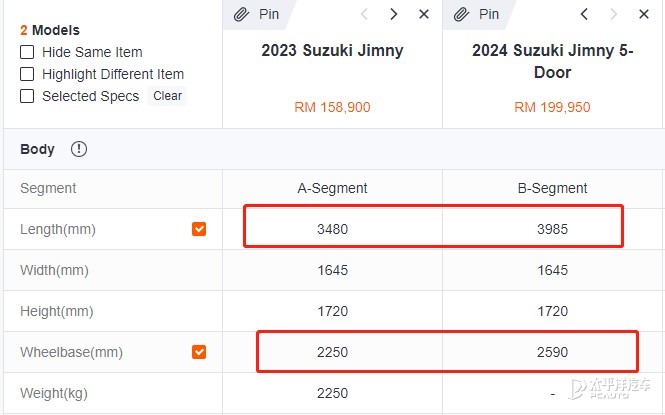This screenshot has height=415, width=665.
Task: Open the 2024 Suzuki Jimny 5-Door title
Action: point(553,61)
